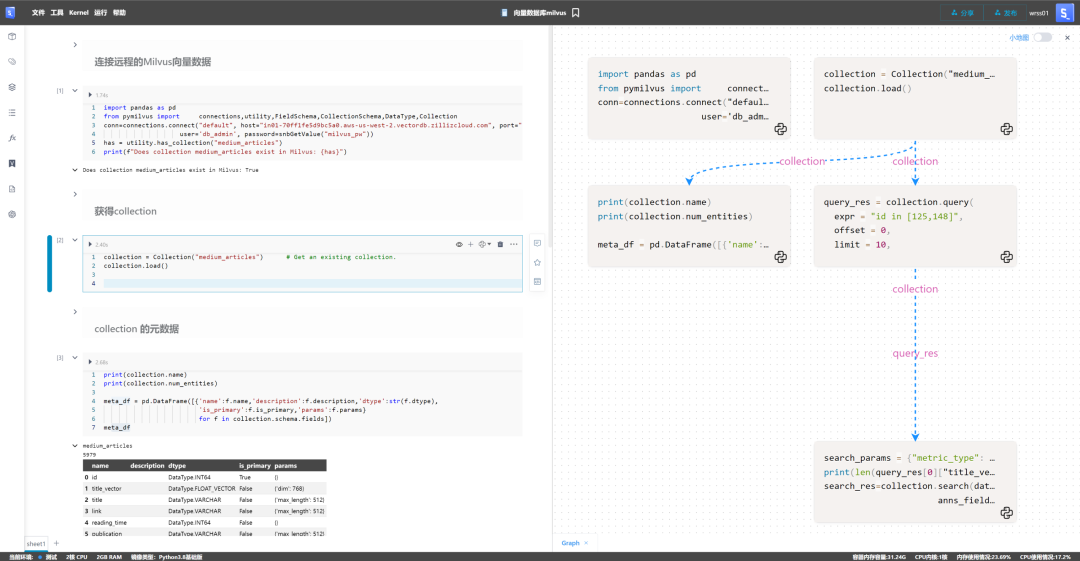Open the fx functions icon in the left sidebar
This screenshot has height=561, width=1080.
coord(12,138)
